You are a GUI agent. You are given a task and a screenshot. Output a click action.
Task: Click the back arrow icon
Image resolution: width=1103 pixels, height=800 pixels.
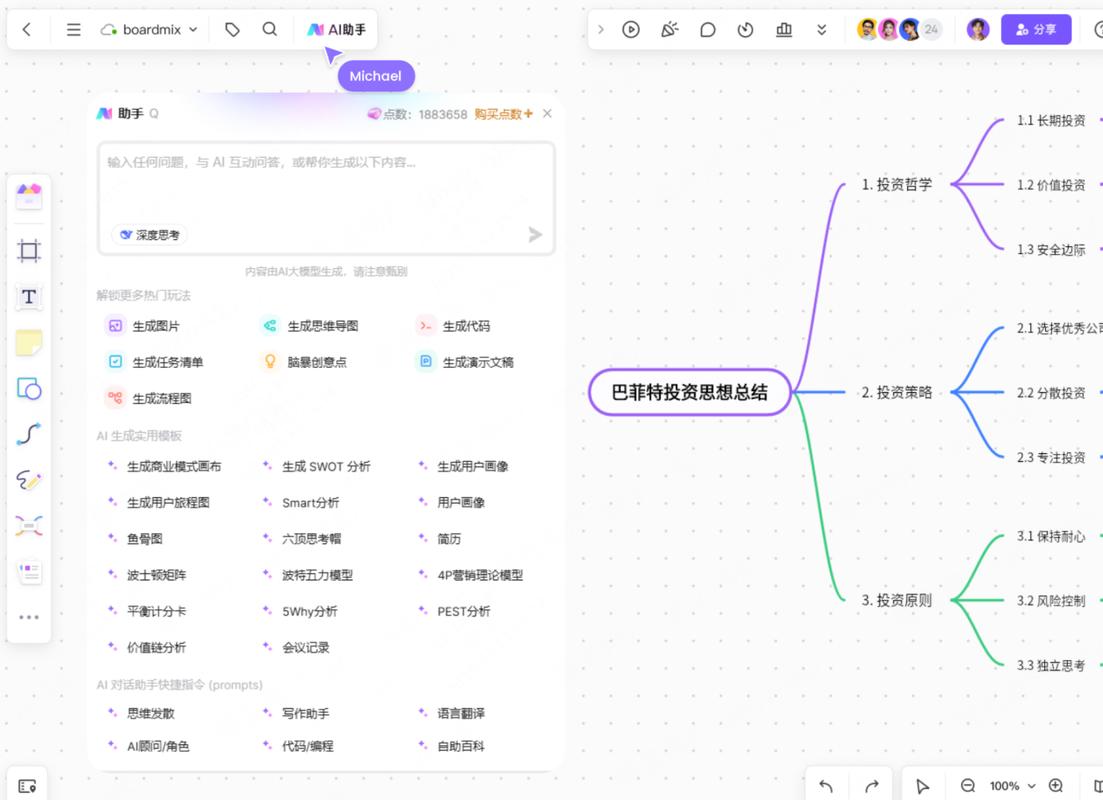(27, 30)
